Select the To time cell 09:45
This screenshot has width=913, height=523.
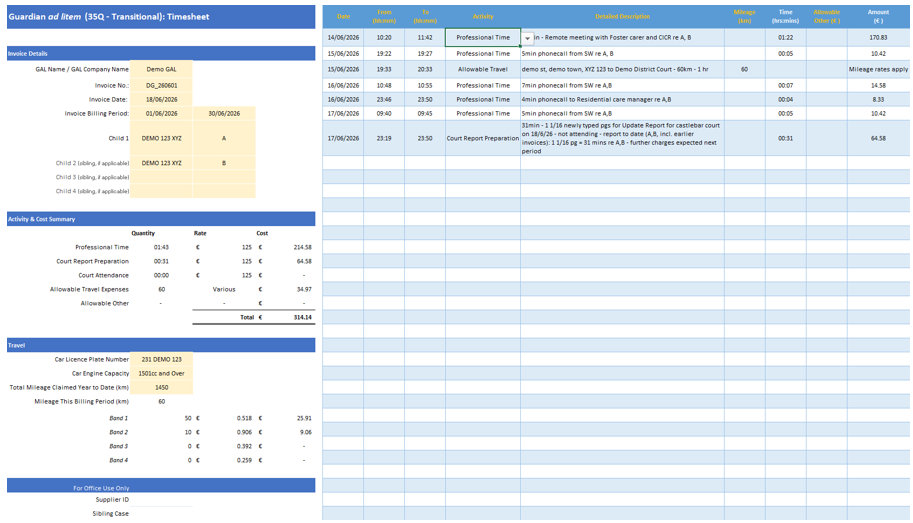pyautogui.click(x=425, y=114)
